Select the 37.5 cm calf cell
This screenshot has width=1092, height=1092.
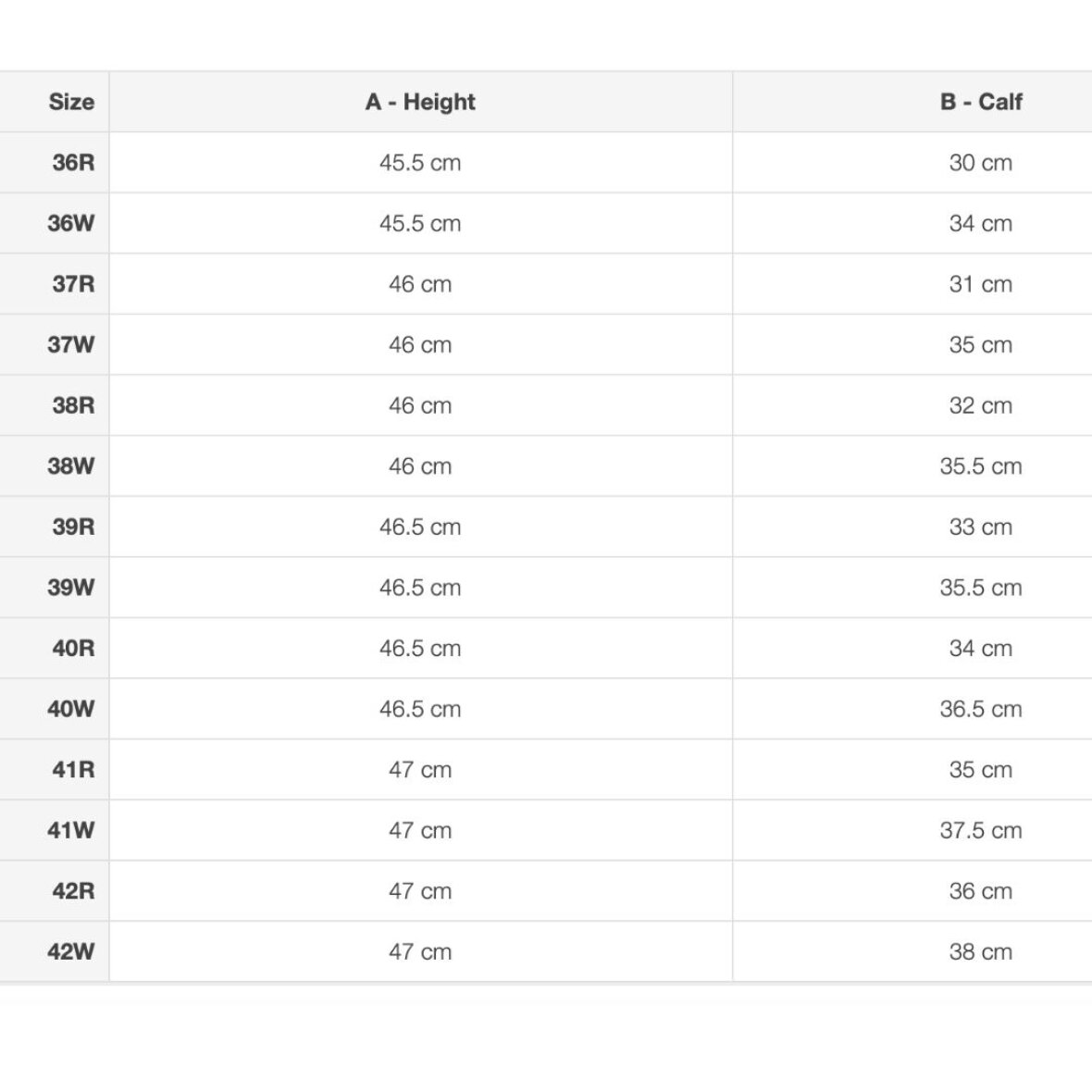coord(980,830)
